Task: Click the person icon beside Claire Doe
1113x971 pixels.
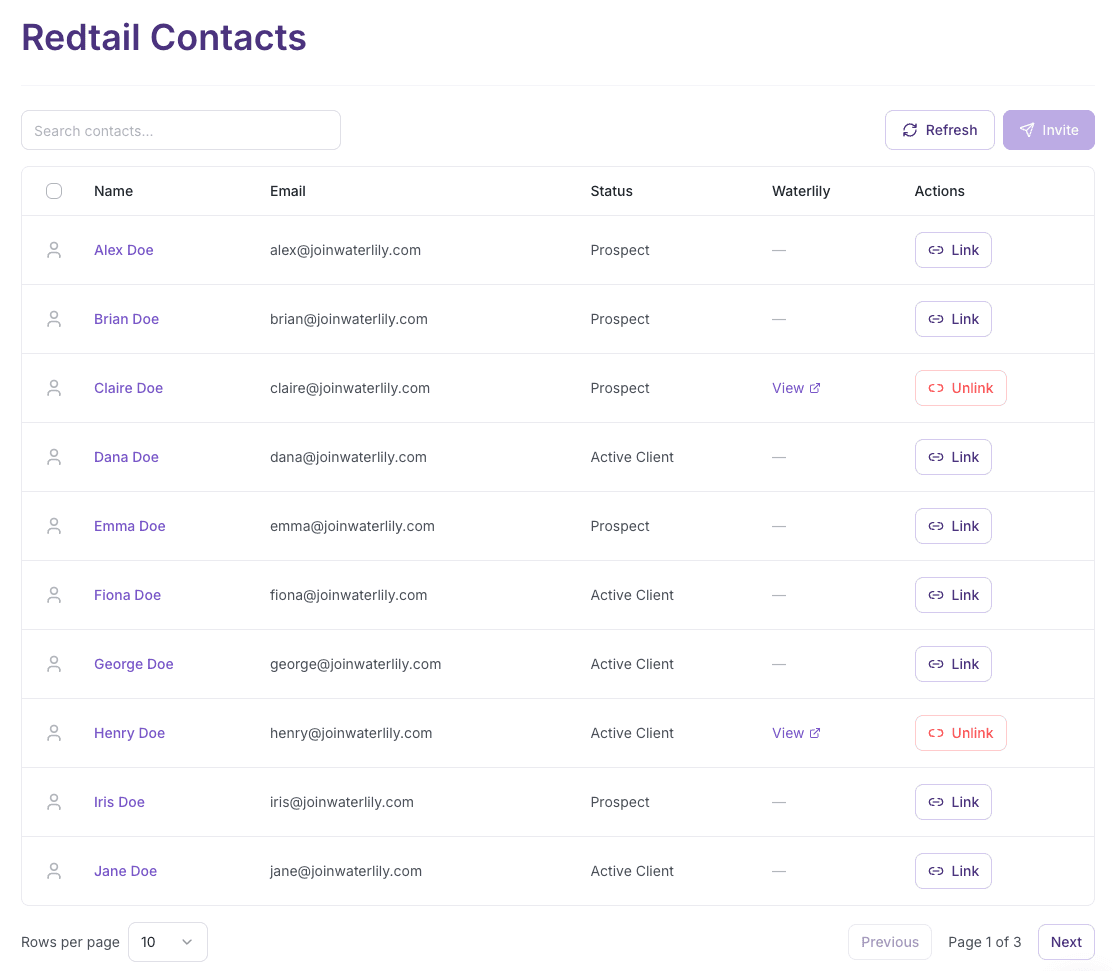Action: [54, 388]
